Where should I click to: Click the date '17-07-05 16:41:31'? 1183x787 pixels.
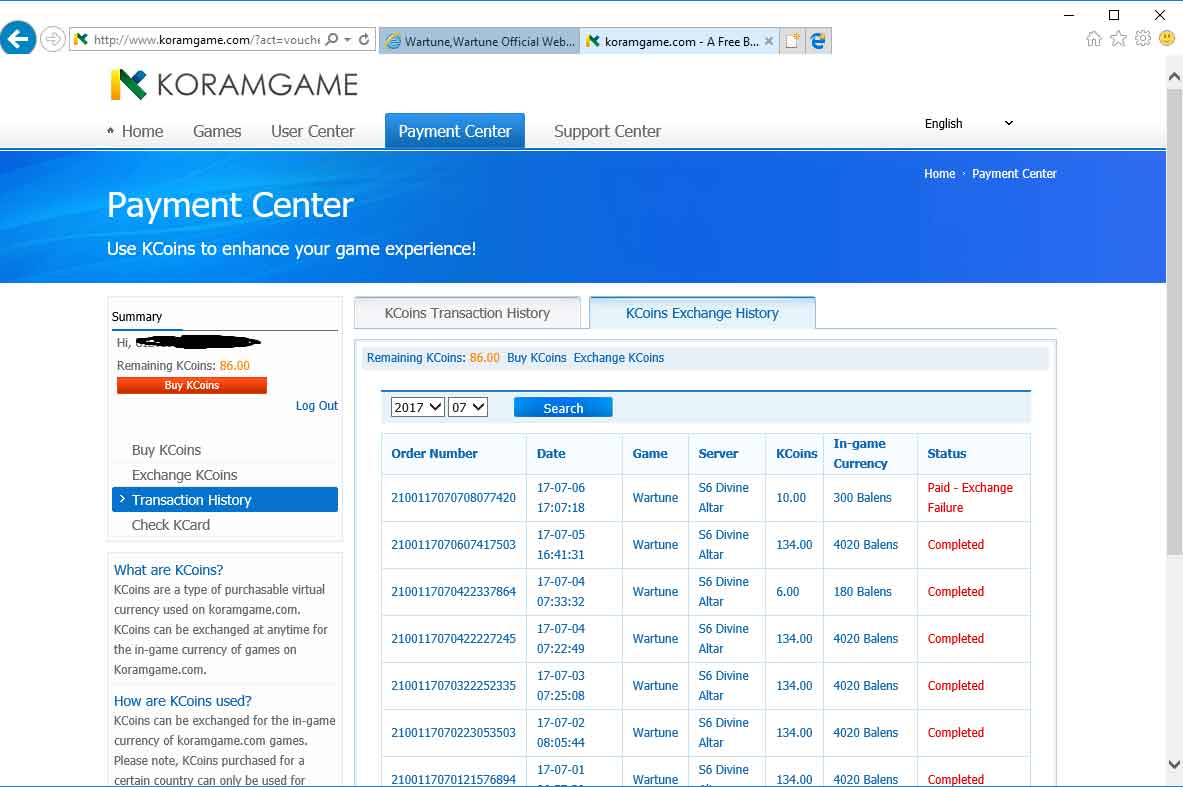coord(561,545)
